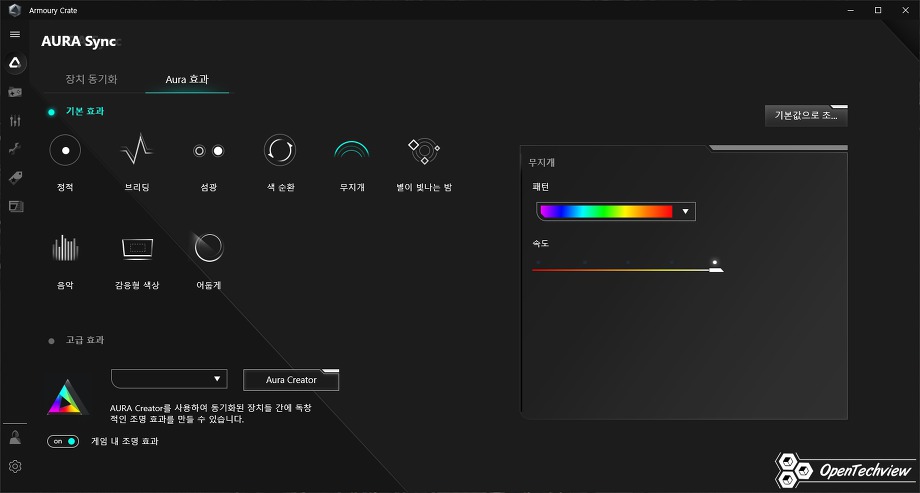920x493 pixels.
Task: Minimize the Armoury Crate window
Action: (x=851, y=10)
